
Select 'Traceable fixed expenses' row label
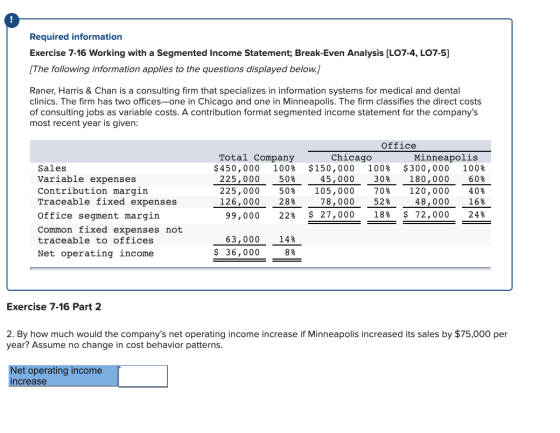tap(107, 202)
